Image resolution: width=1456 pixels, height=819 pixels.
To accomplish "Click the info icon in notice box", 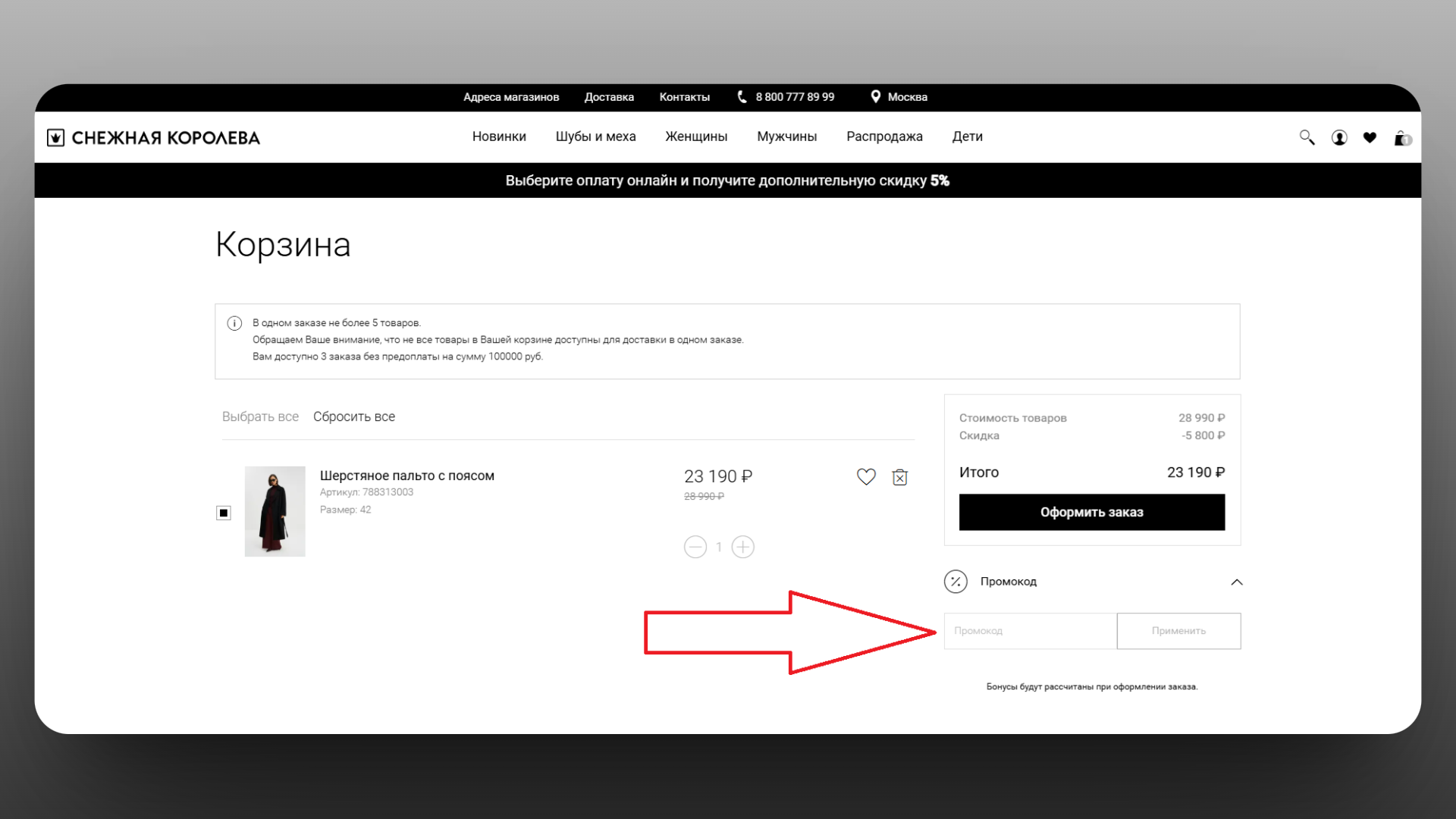I will [x=234, y=323].
